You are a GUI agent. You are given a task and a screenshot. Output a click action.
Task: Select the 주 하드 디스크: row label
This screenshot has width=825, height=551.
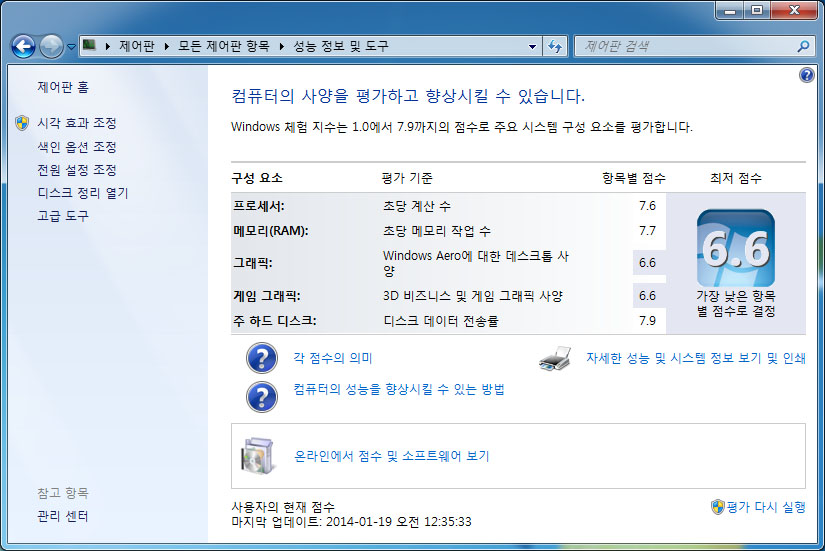pyautogui.click(x=275, y=321)
